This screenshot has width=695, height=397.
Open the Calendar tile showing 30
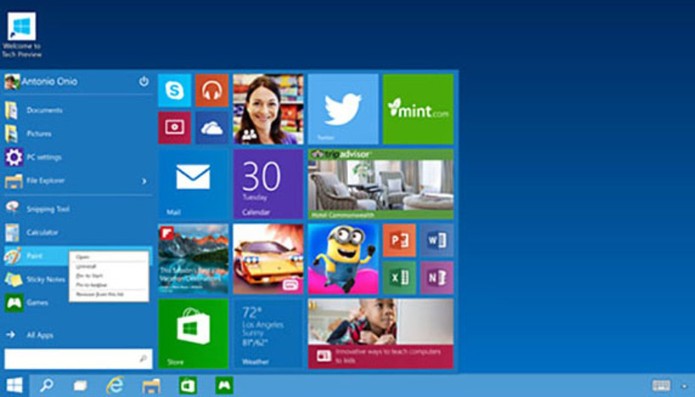click(268, 184)
